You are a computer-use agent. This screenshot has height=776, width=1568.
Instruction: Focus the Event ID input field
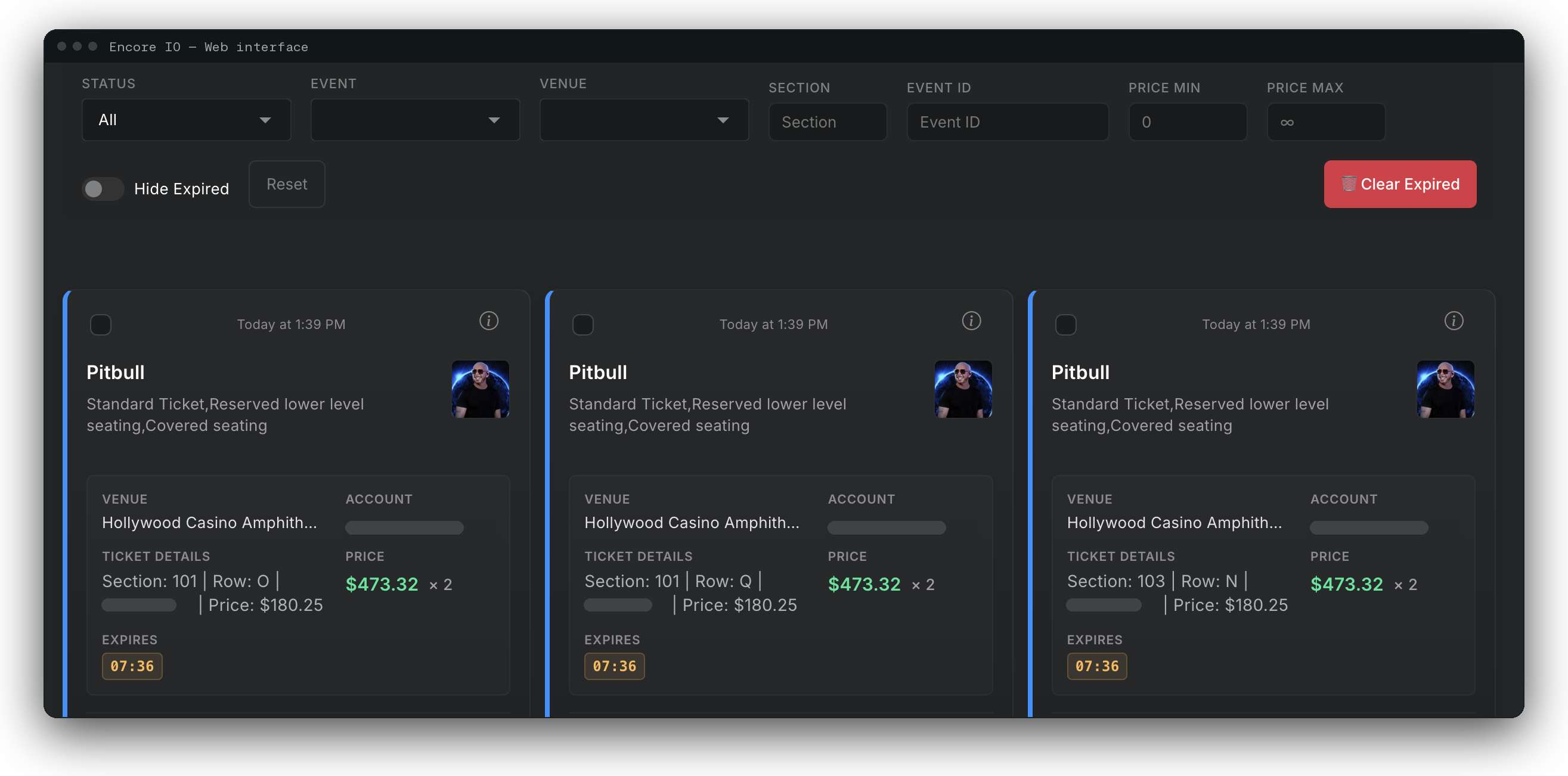1008,122
